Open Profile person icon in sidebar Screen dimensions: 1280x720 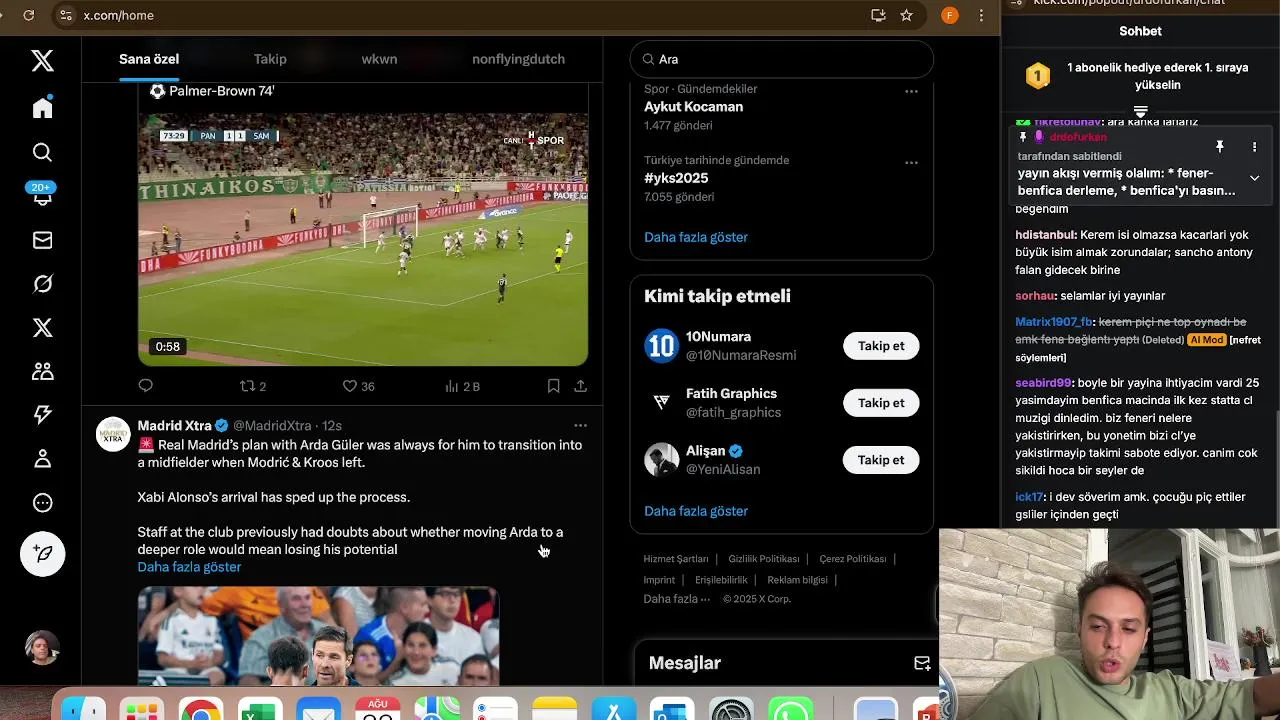tap(42, 459)
